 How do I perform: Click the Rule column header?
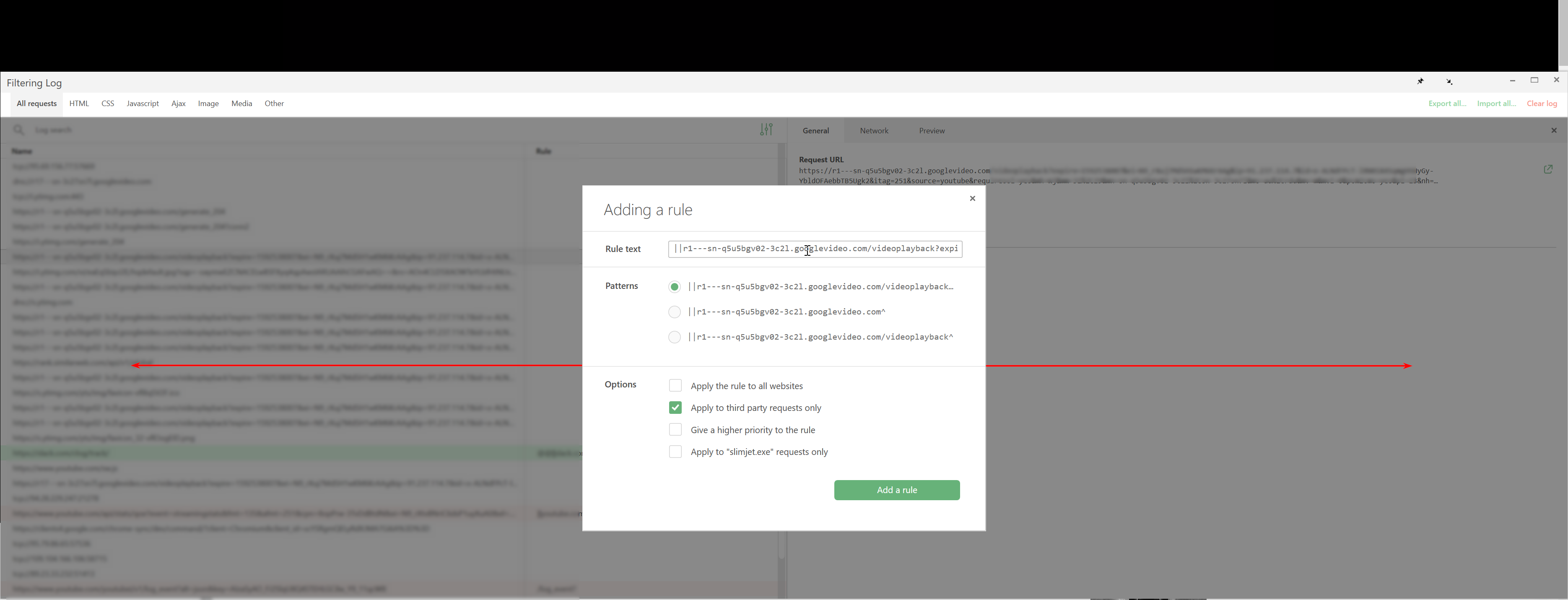(544, 151)
